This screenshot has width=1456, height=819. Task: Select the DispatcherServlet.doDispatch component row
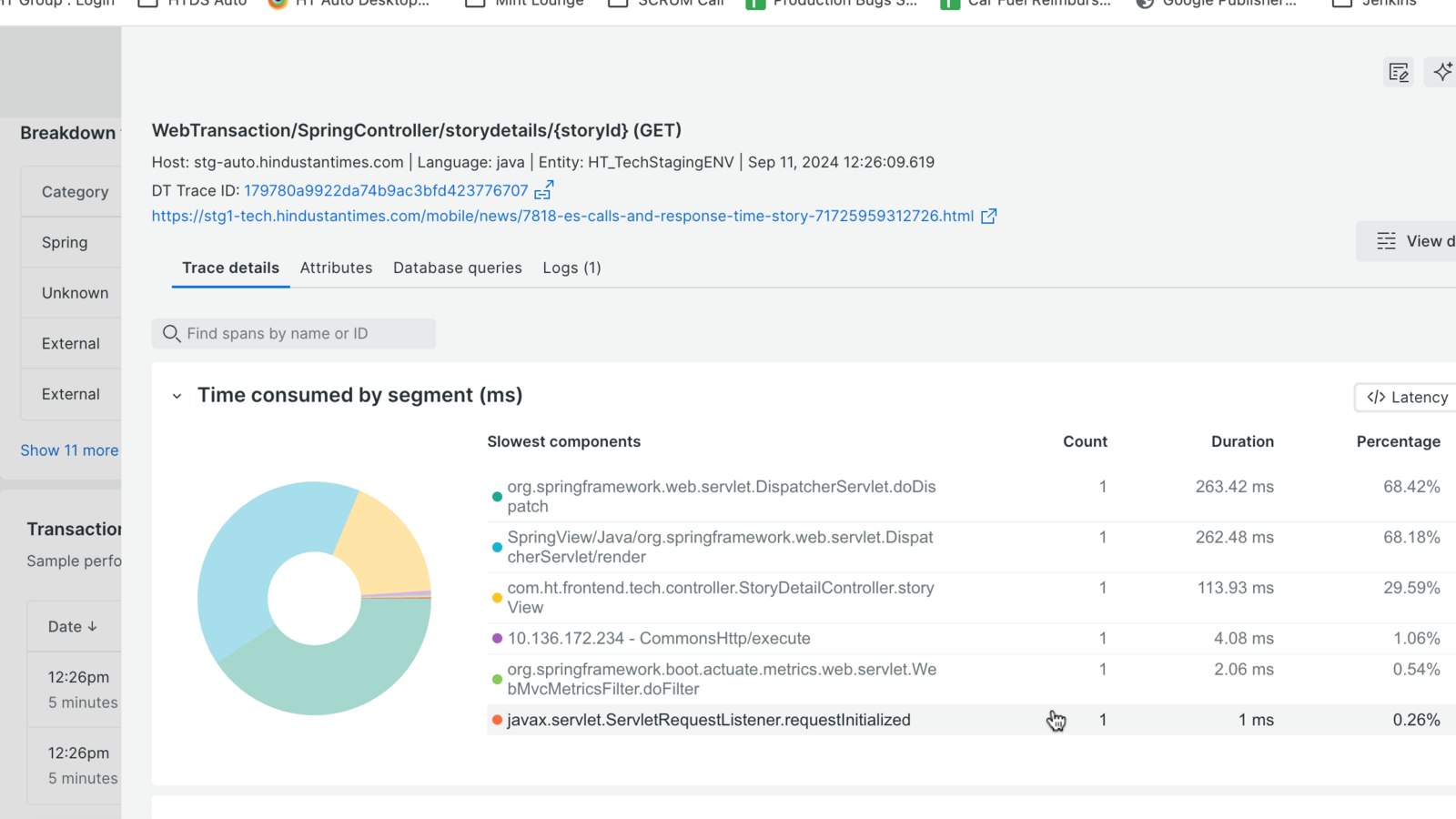tap(721, 496)
